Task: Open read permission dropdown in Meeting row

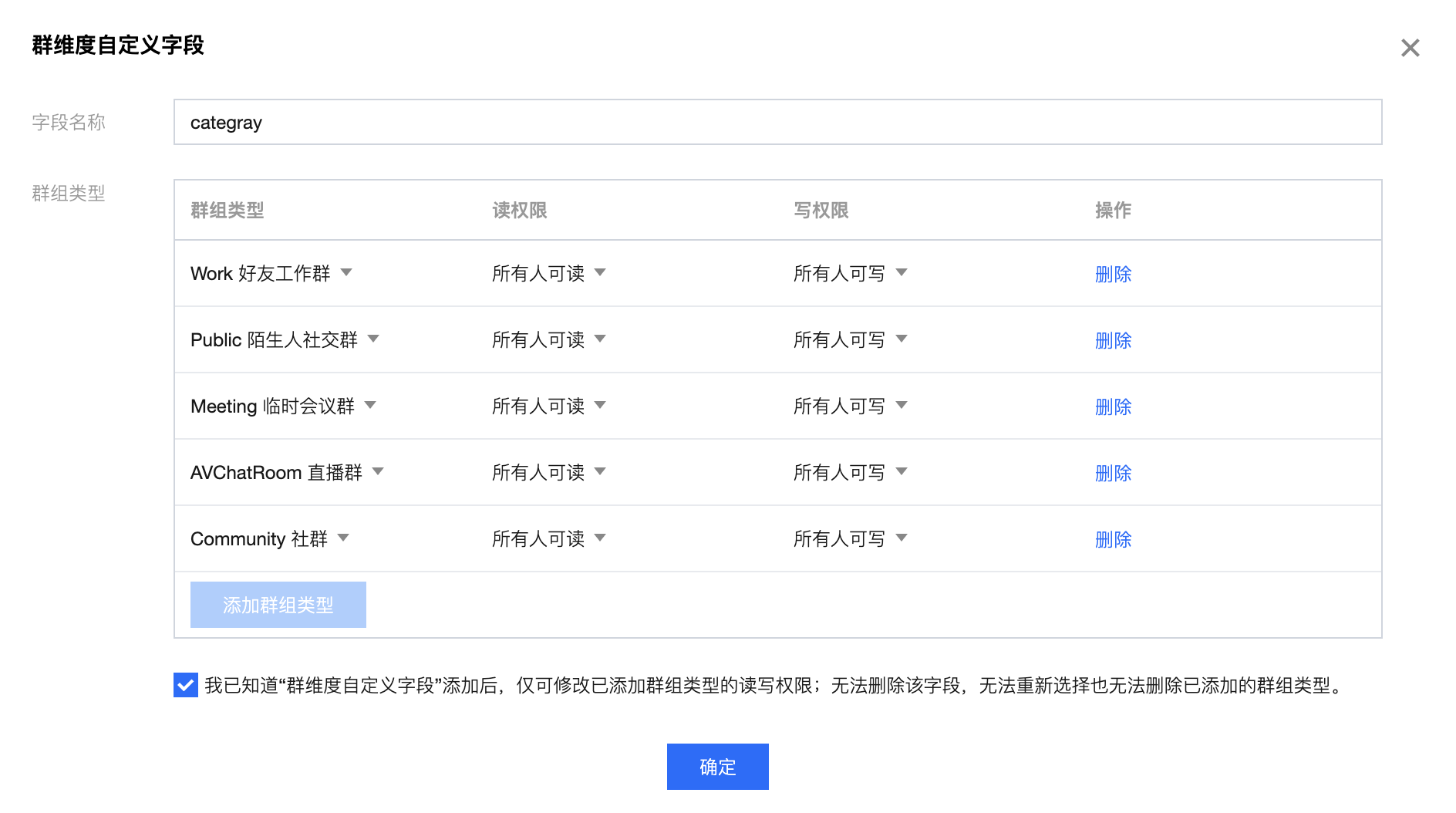Action: (x=549, y=406)
